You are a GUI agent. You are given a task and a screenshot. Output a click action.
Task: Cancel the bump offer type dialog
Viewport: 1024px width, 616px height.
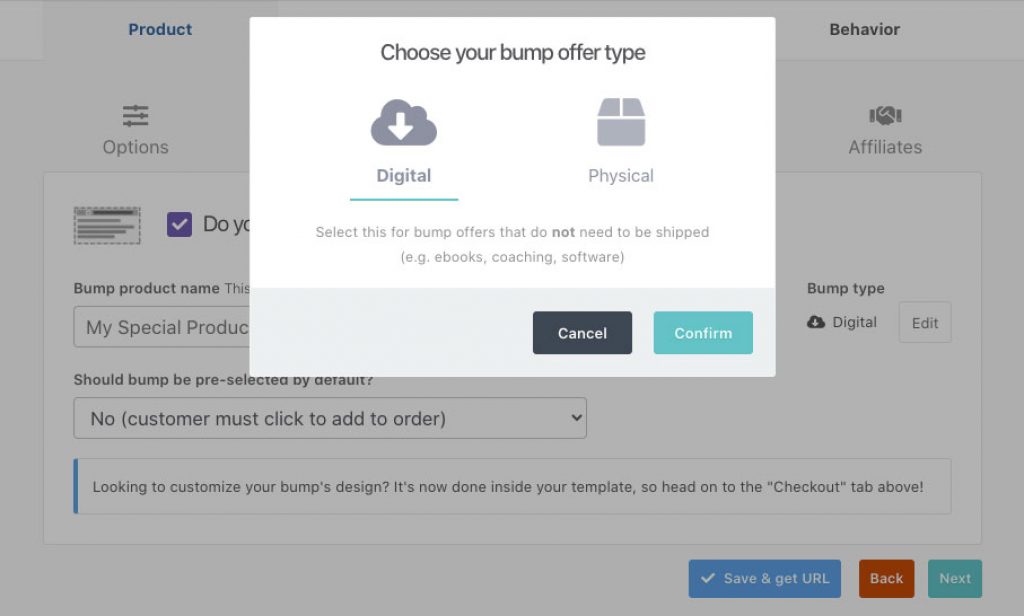582,332
